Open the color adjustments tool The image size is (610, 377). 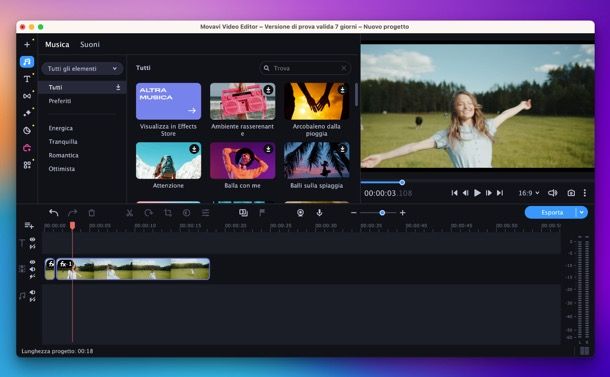[186, 213]
